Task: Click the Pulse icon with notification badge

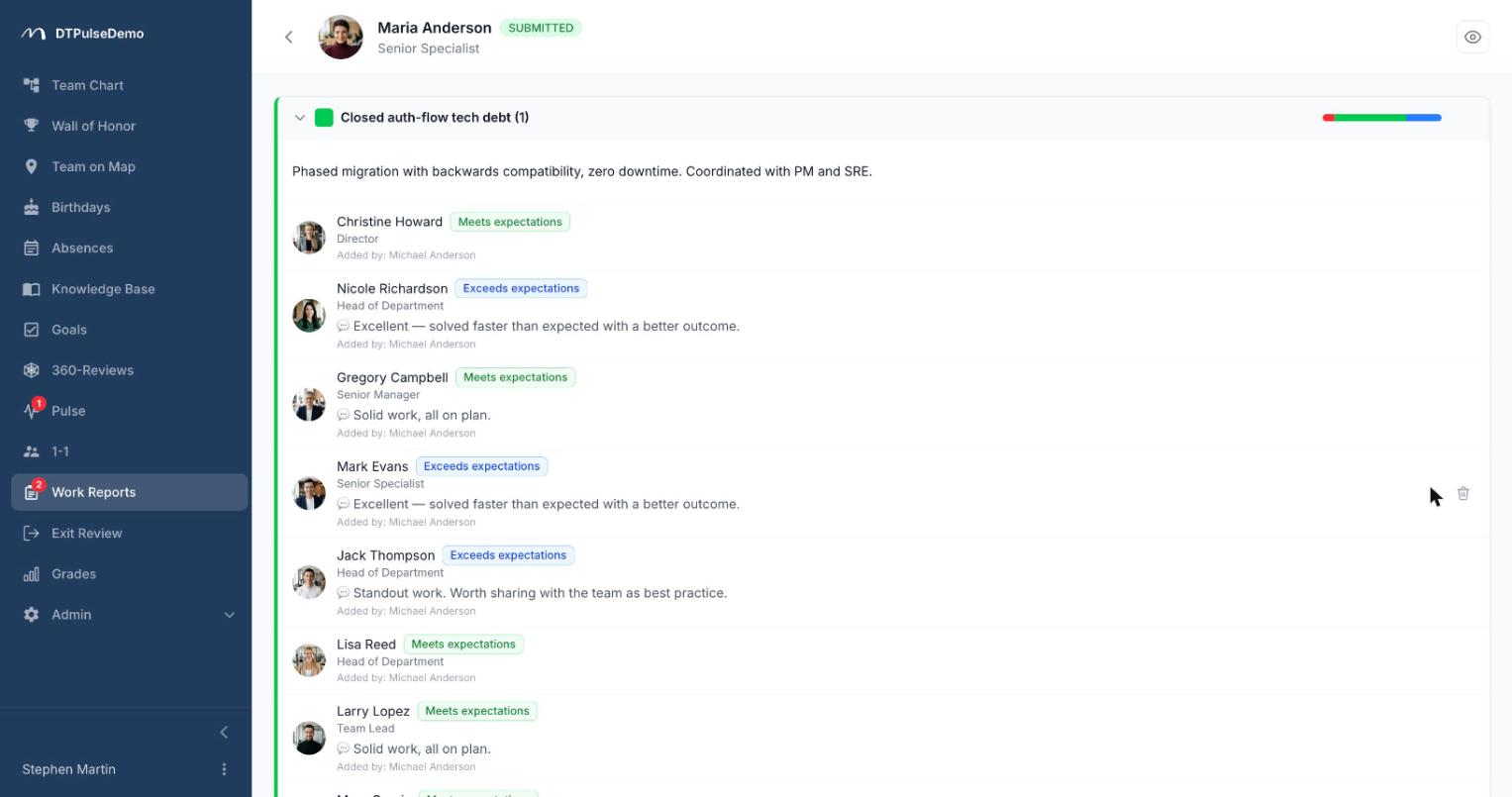Action: click(33, 409)
